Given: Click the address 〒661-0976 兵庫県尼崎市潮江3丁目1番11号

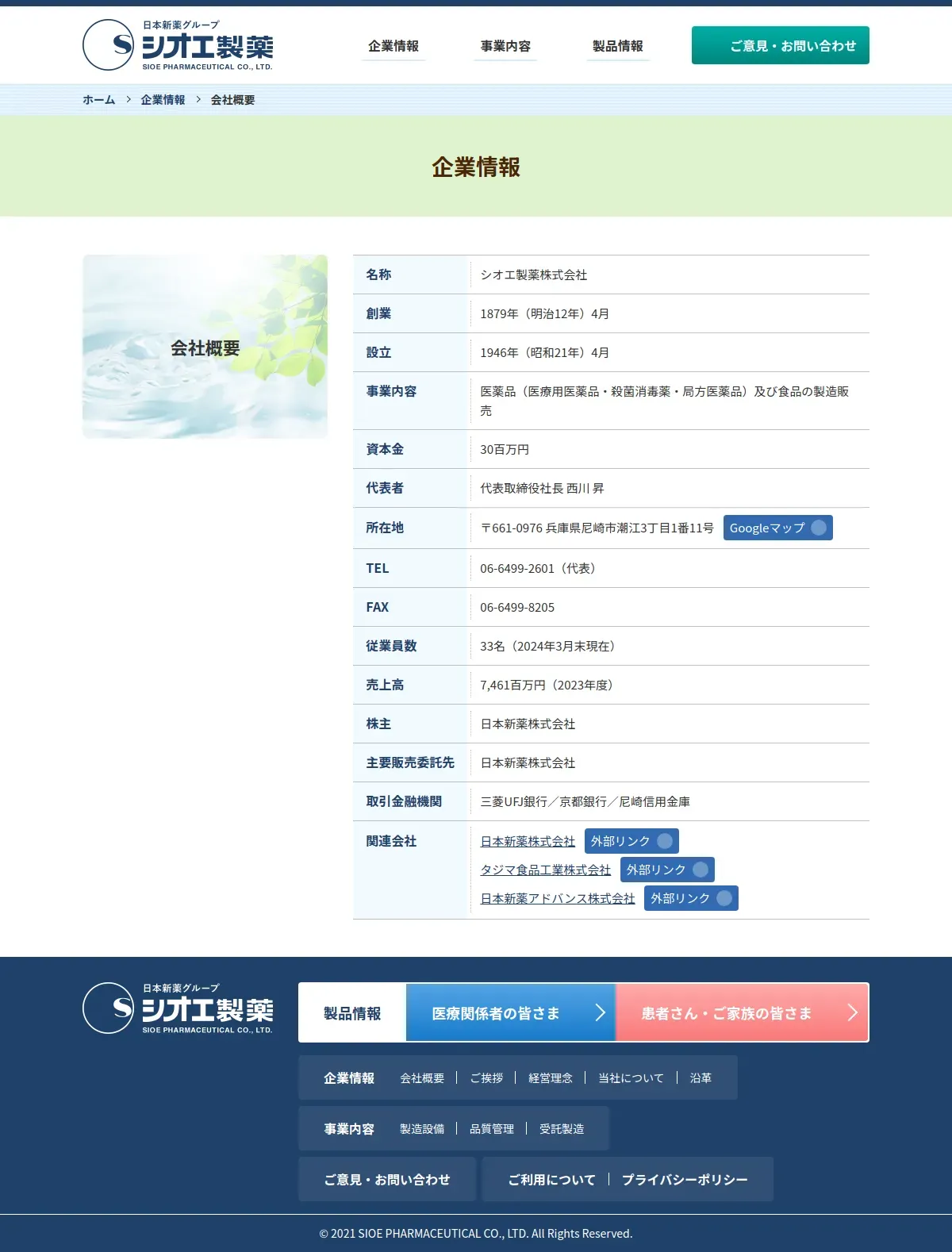Looking at the screenshot, I should tap(597, 528).
